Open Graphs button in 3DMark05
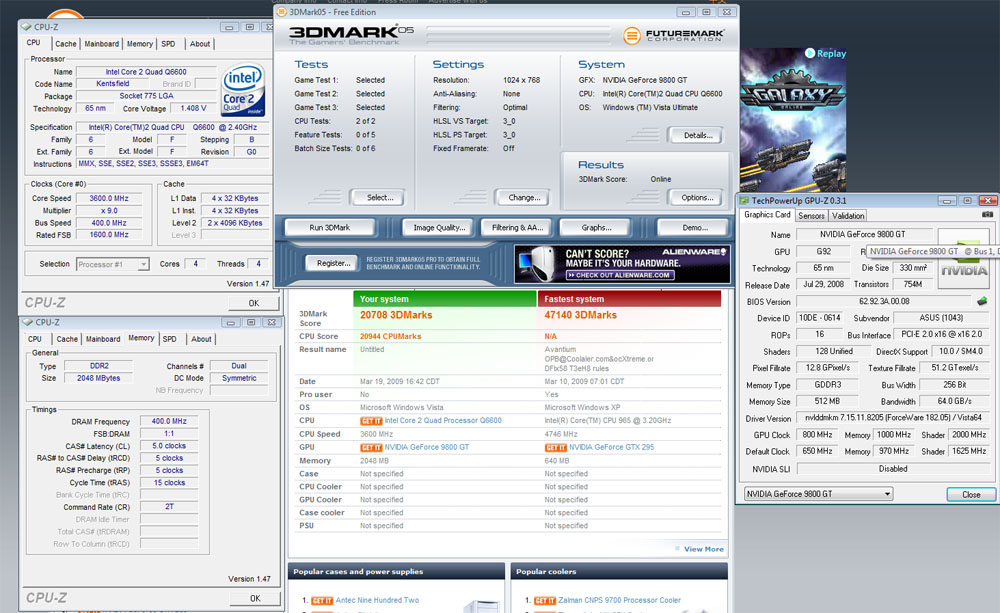Viewport: 1000px width, 613px height. (596, 228)
